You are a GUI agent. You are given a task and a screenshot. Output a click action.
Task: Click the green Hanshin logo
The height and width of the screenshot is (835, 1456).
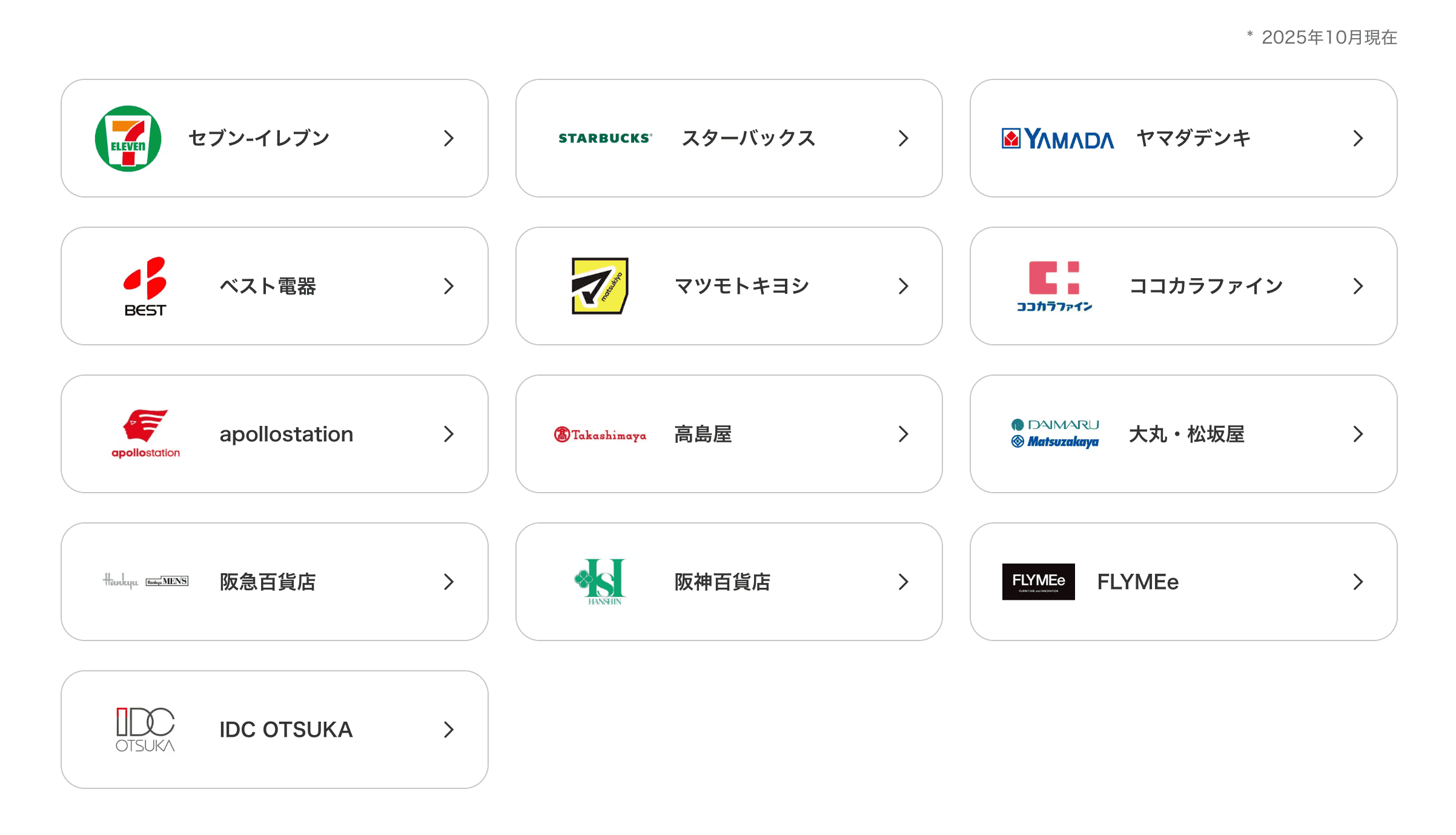pyautogui.click(x=600, y=581)
